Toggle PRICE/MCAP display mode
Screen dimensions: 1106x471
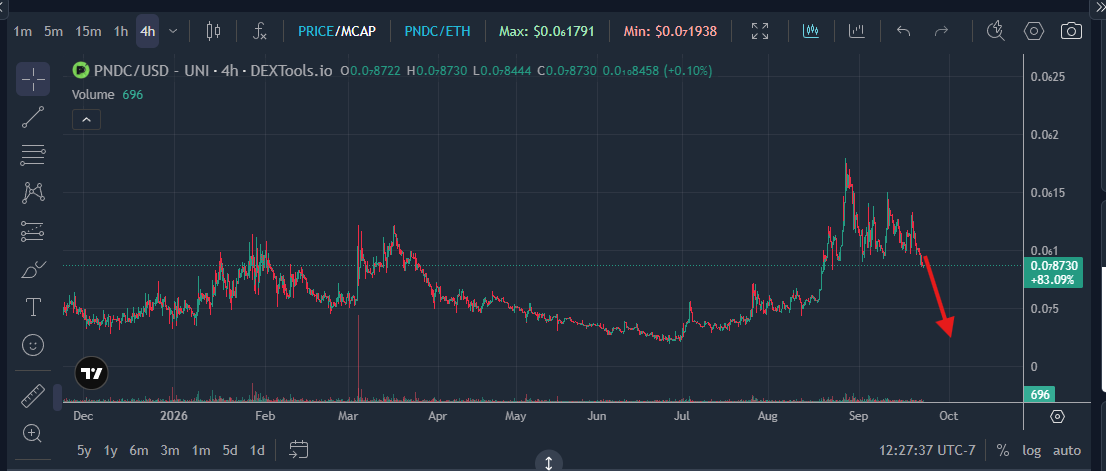(x=337, y=31)
